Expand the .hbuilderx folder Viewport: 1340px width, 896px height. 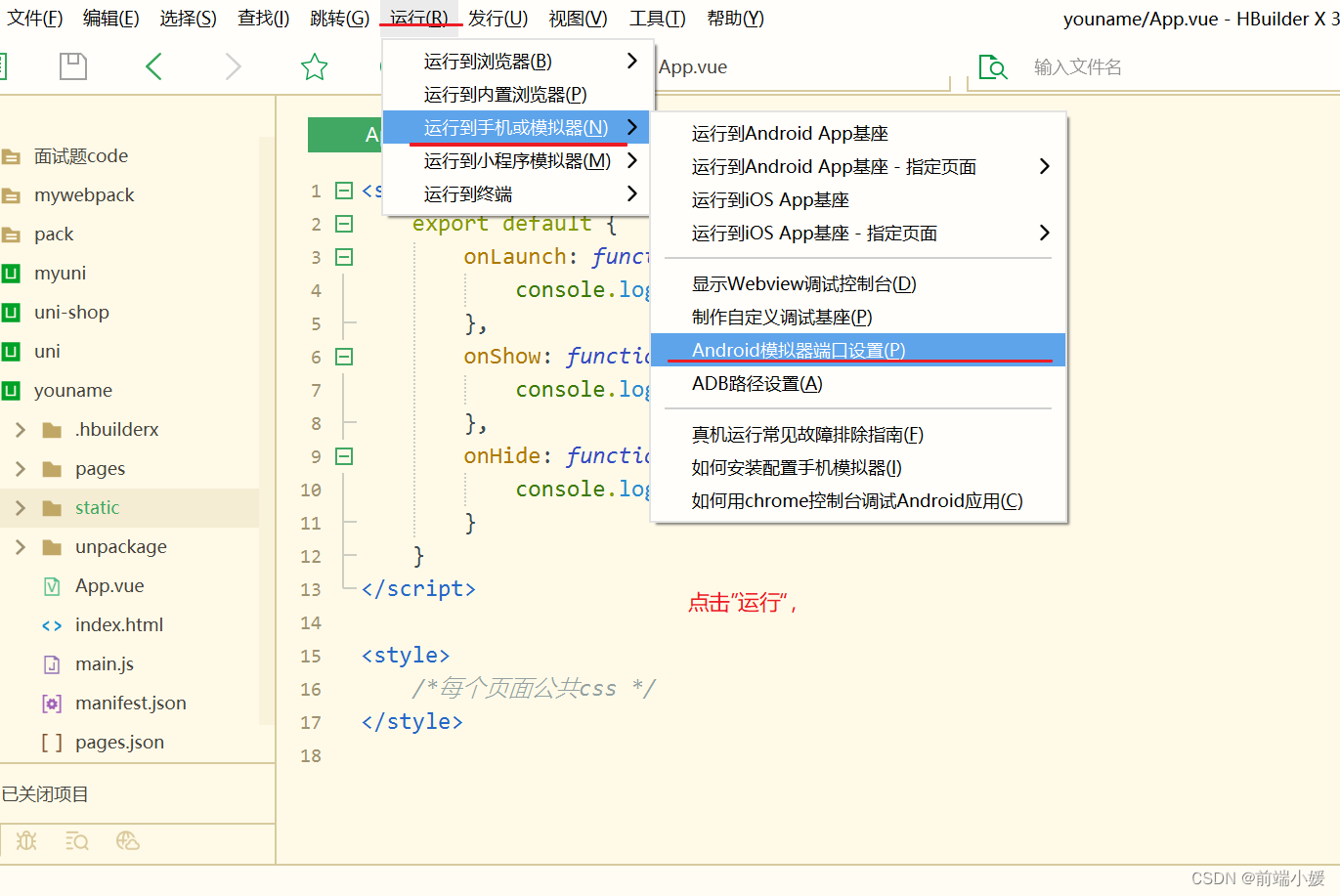pyautogui.click(x=21, y=430)
